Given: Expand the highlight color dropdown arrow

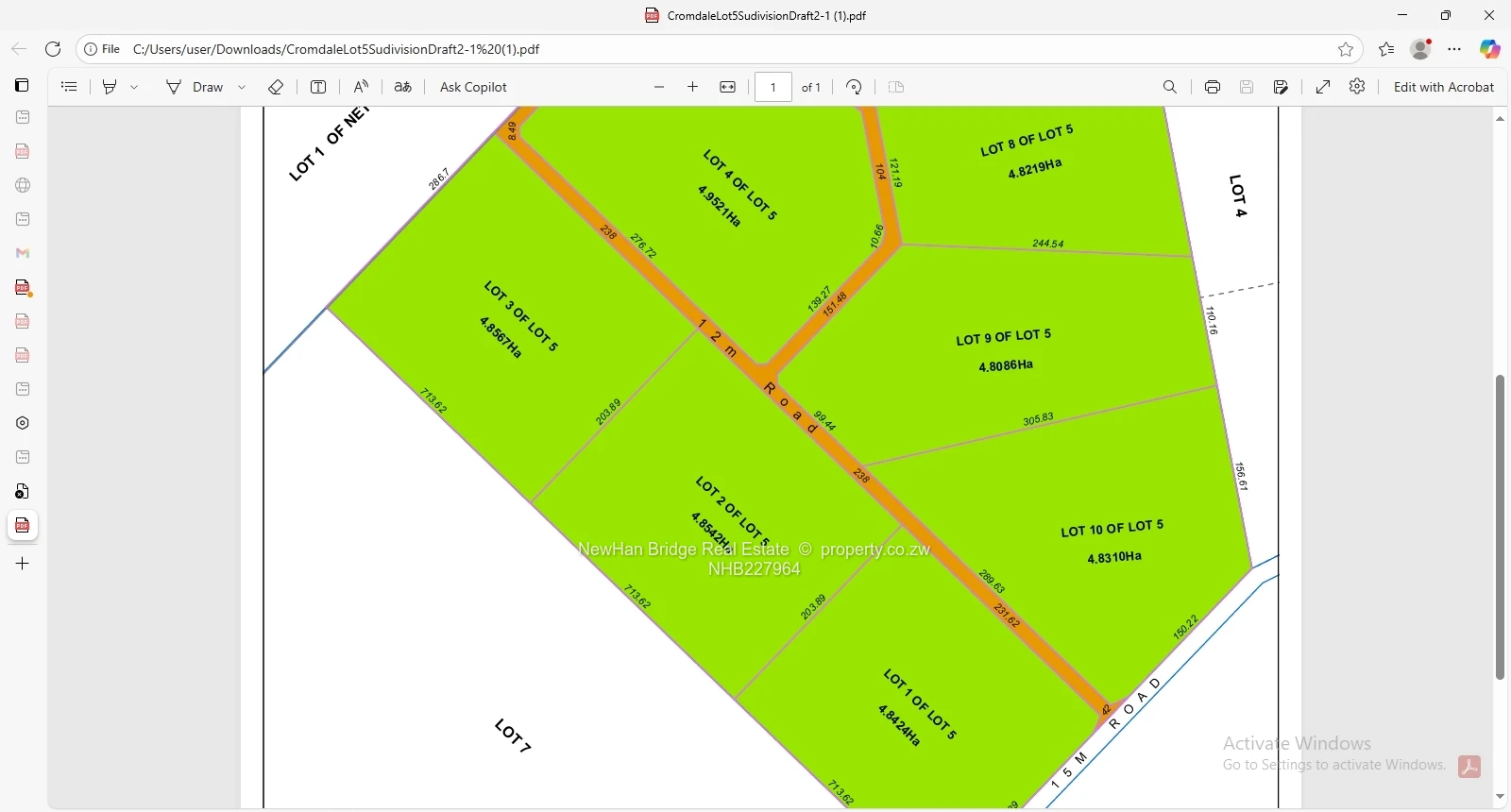Looking at the screenshot, I should (135, 87).
